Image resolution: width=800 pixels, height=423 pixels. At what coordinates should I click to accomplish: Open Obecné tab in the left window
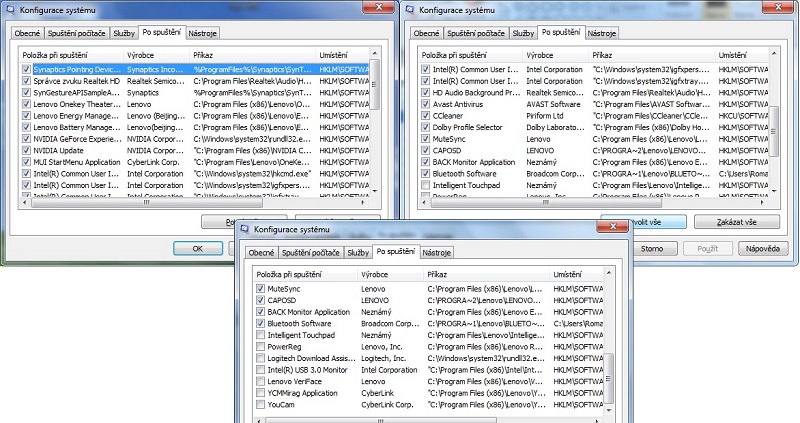(28, 33)
